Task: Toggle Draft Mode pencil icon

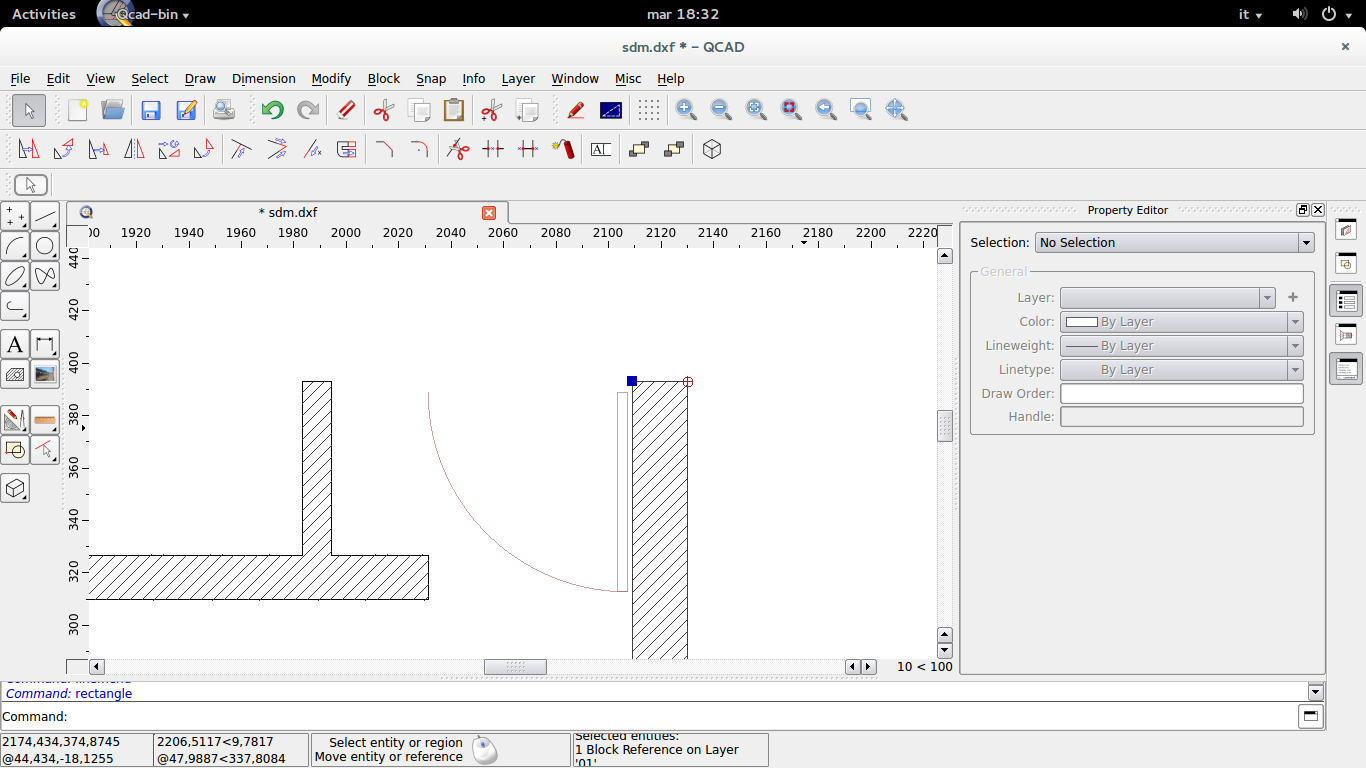Action: 575,110
